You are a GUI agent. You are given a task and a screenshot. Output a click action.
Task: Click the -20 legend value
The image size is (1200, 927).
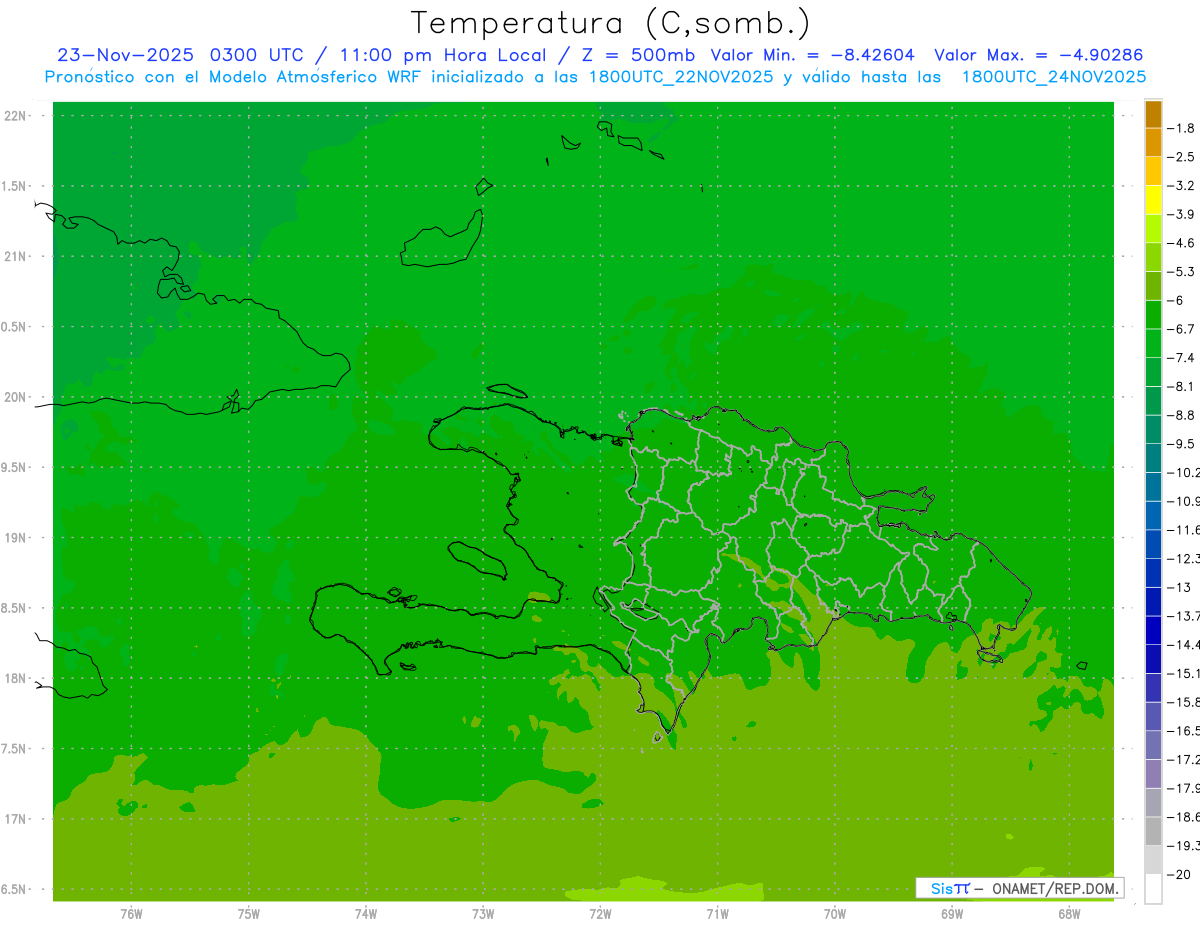1179,874
